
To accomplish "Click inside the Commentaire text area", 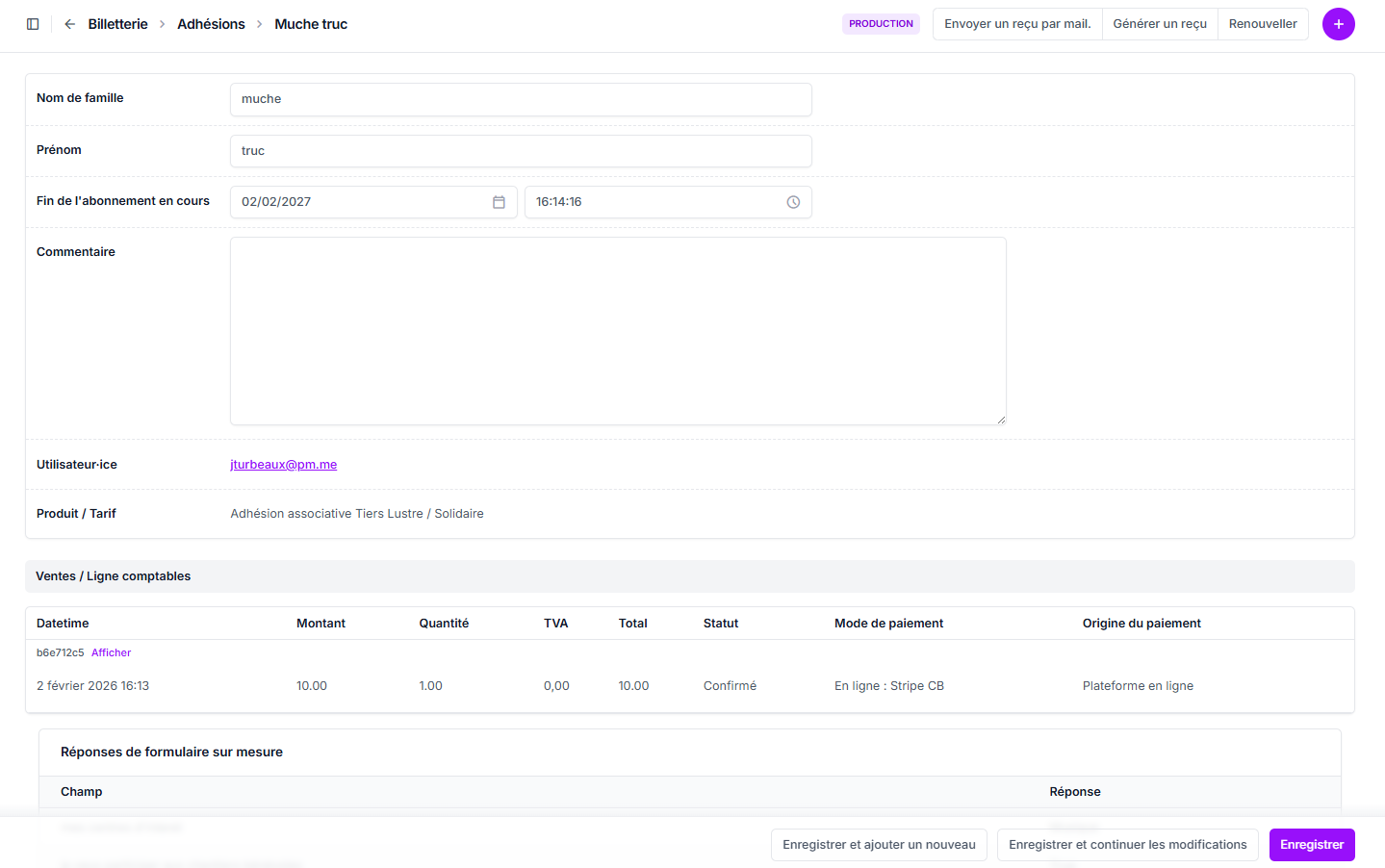I will [618, 330].
